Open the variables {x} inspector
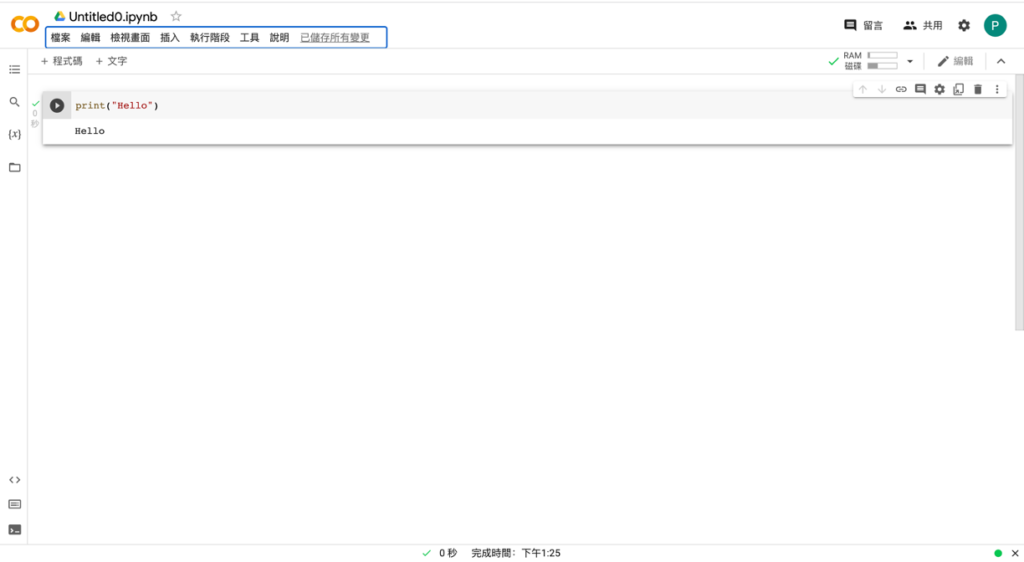Image resolution: width=1024 pixels, height=562 pixels. [14, 134]
